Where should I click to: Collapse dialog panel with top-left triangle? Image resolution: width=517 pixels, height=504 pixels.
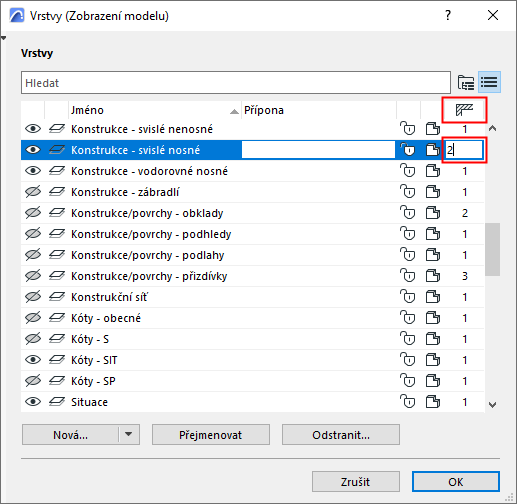(3, 38)
